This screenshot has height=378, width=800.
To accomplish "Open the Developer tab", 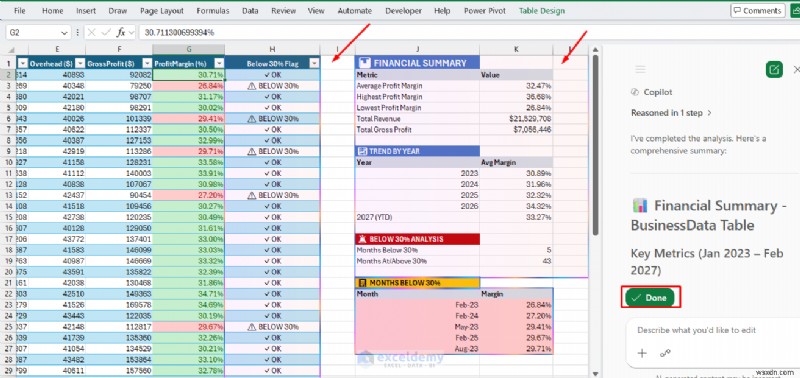I will [403, 11].
